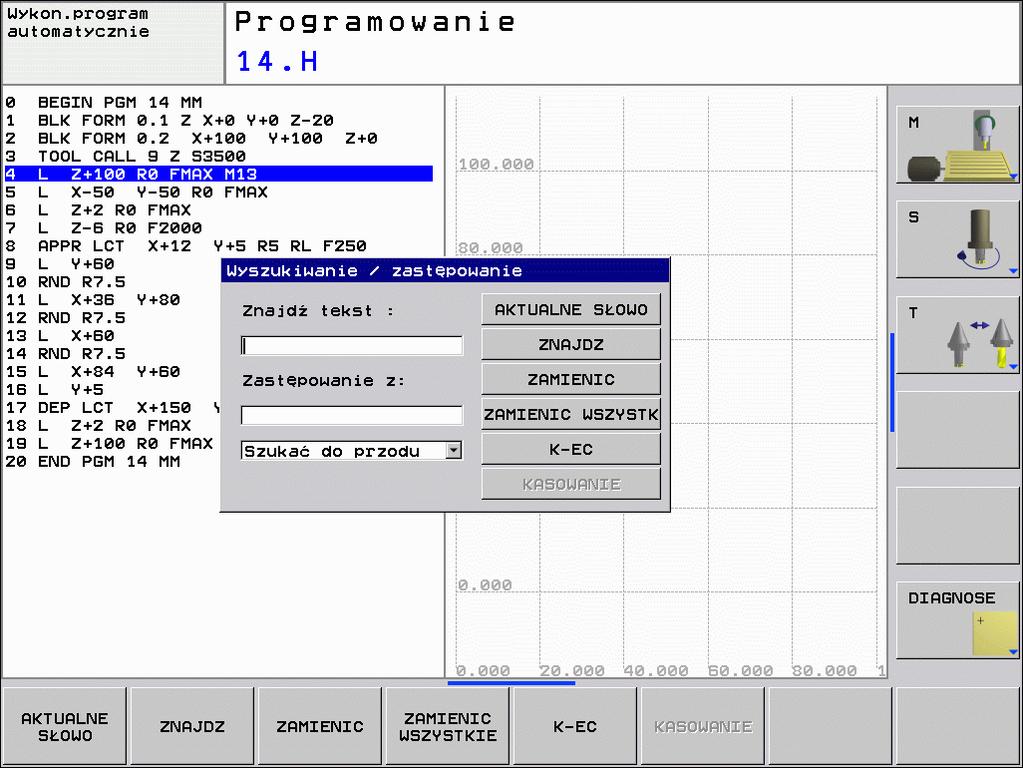This screenshot has width=1023, height=768.
Task: Select line 10 RND R7.5
Action: click(66, 282)
